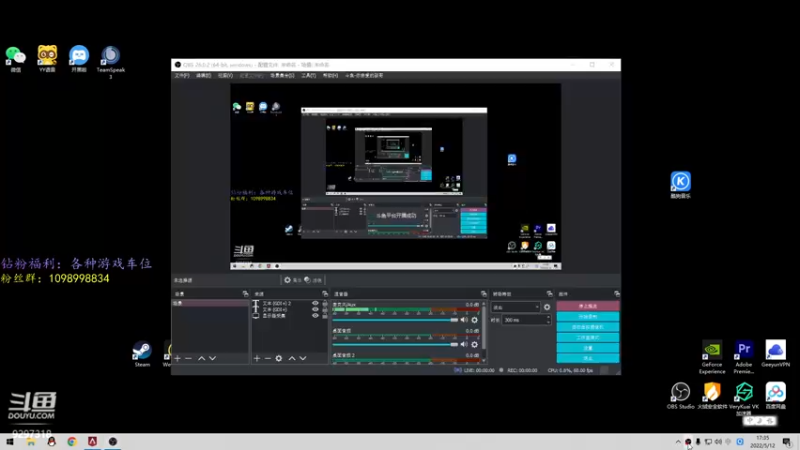Open Chrome from the taskbar
Viewport: 800px width, 450px height.
click(72, 442)
